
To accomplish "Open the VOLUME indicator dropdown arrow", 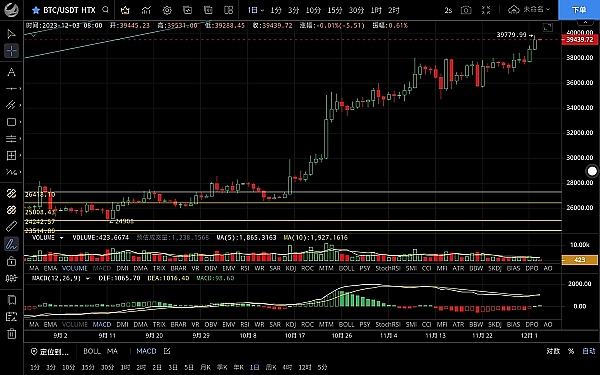I will (x=61, y=238).
